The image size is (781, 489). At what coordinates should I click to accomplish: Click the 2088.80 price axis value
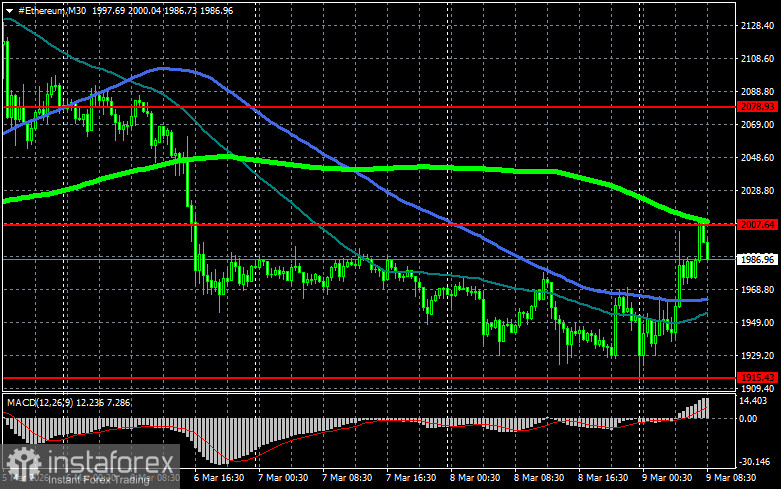coord(758,92)
